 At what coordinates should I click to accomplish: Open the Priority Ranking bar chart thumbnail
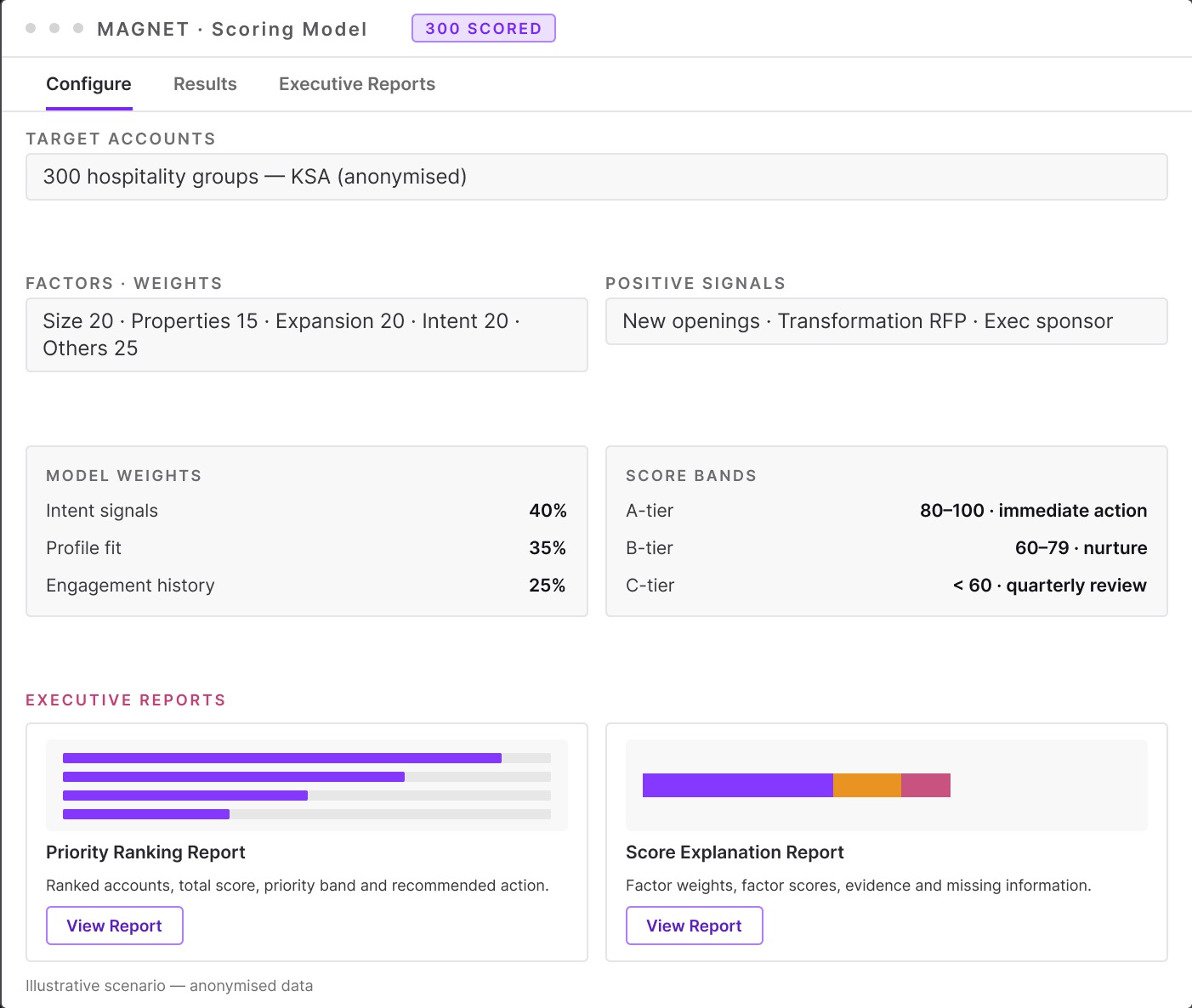(x=307, y=785)
